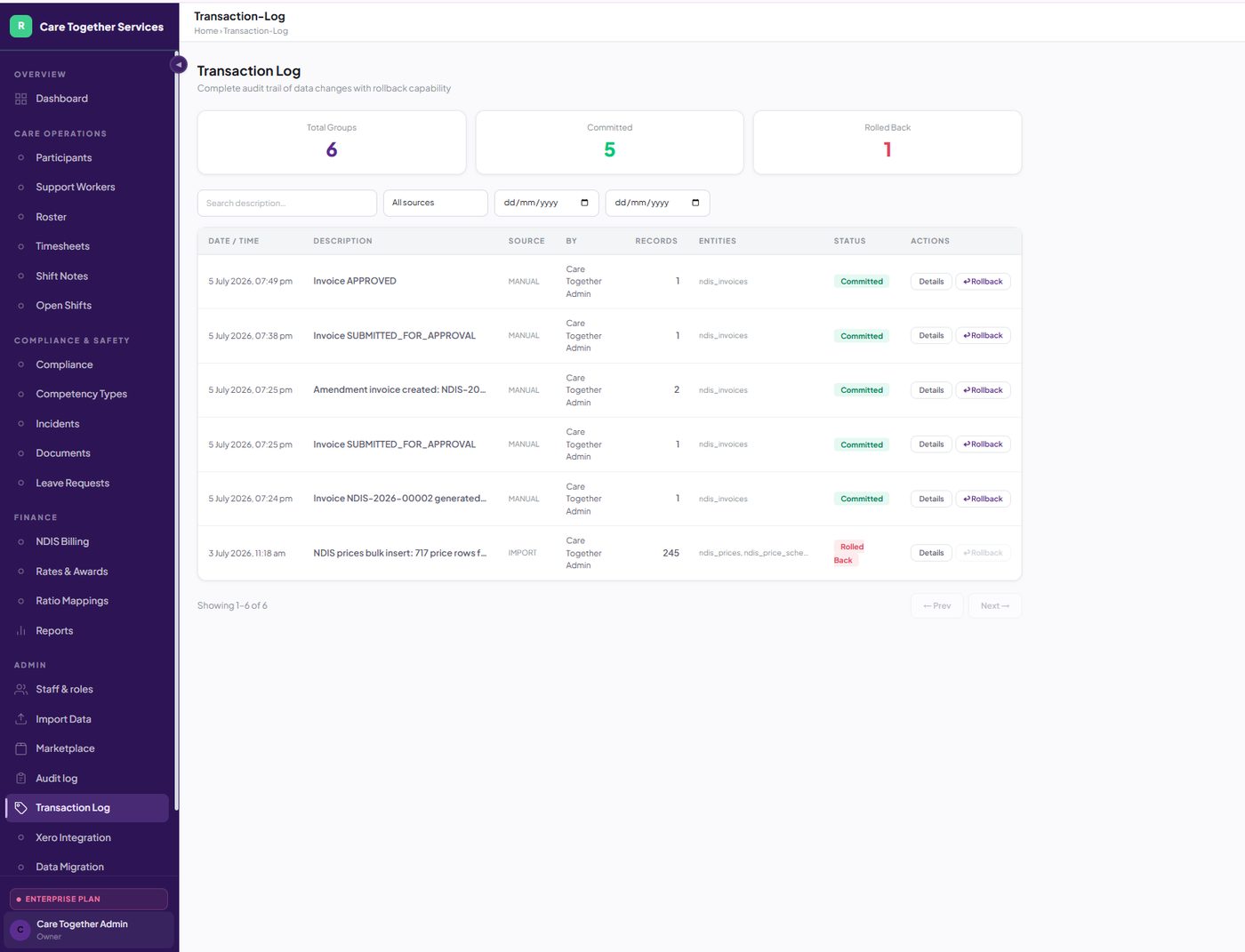Open Details for 07:25 pm SUBMITTED_FOR_APPROVAL row
Image resolution: width=1245 pixels, height=952 pixels.
(x=931, y=444)
